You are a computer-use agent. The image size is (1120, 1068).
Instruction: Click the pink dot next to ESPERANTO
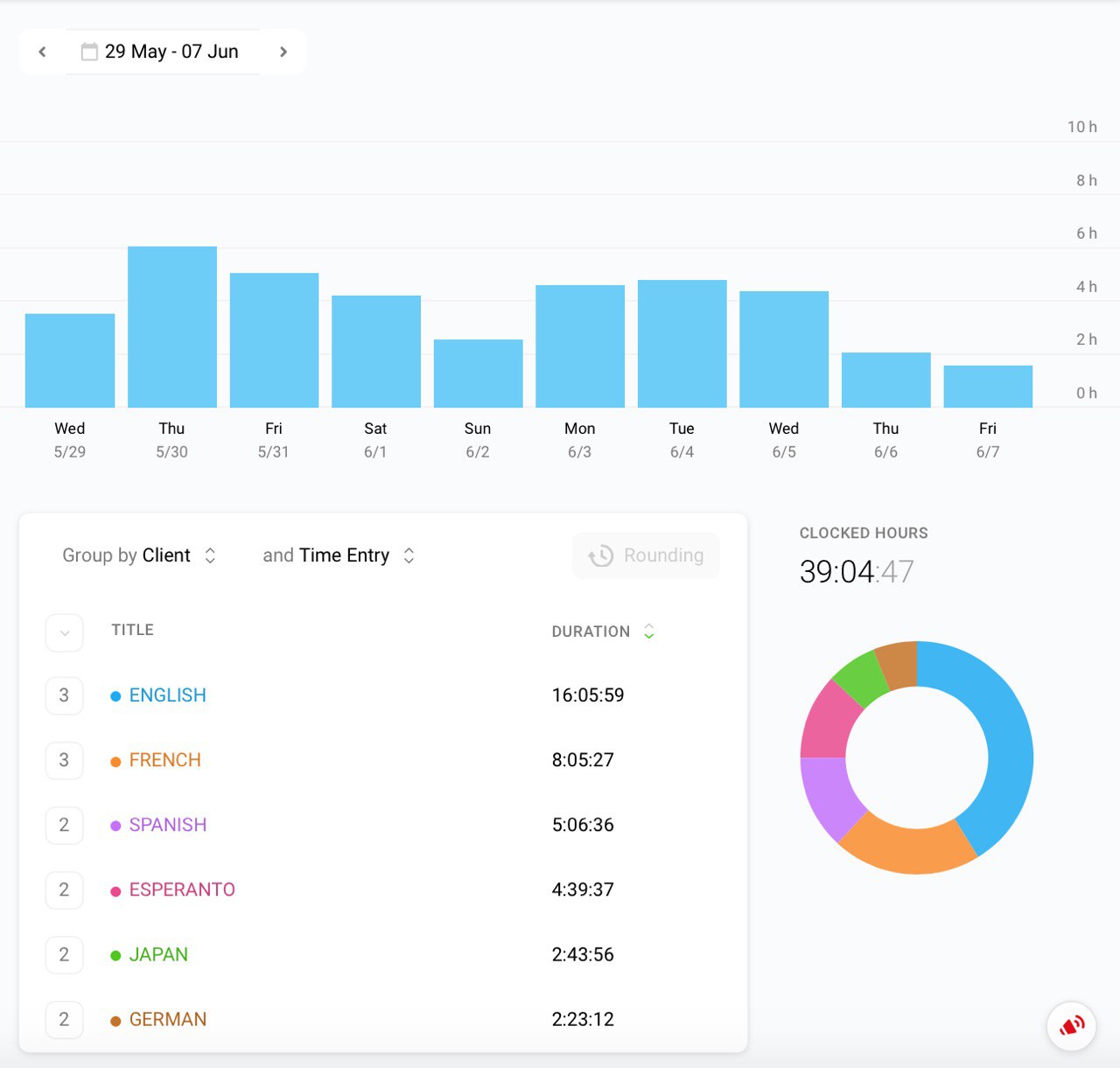coord(115,891)
